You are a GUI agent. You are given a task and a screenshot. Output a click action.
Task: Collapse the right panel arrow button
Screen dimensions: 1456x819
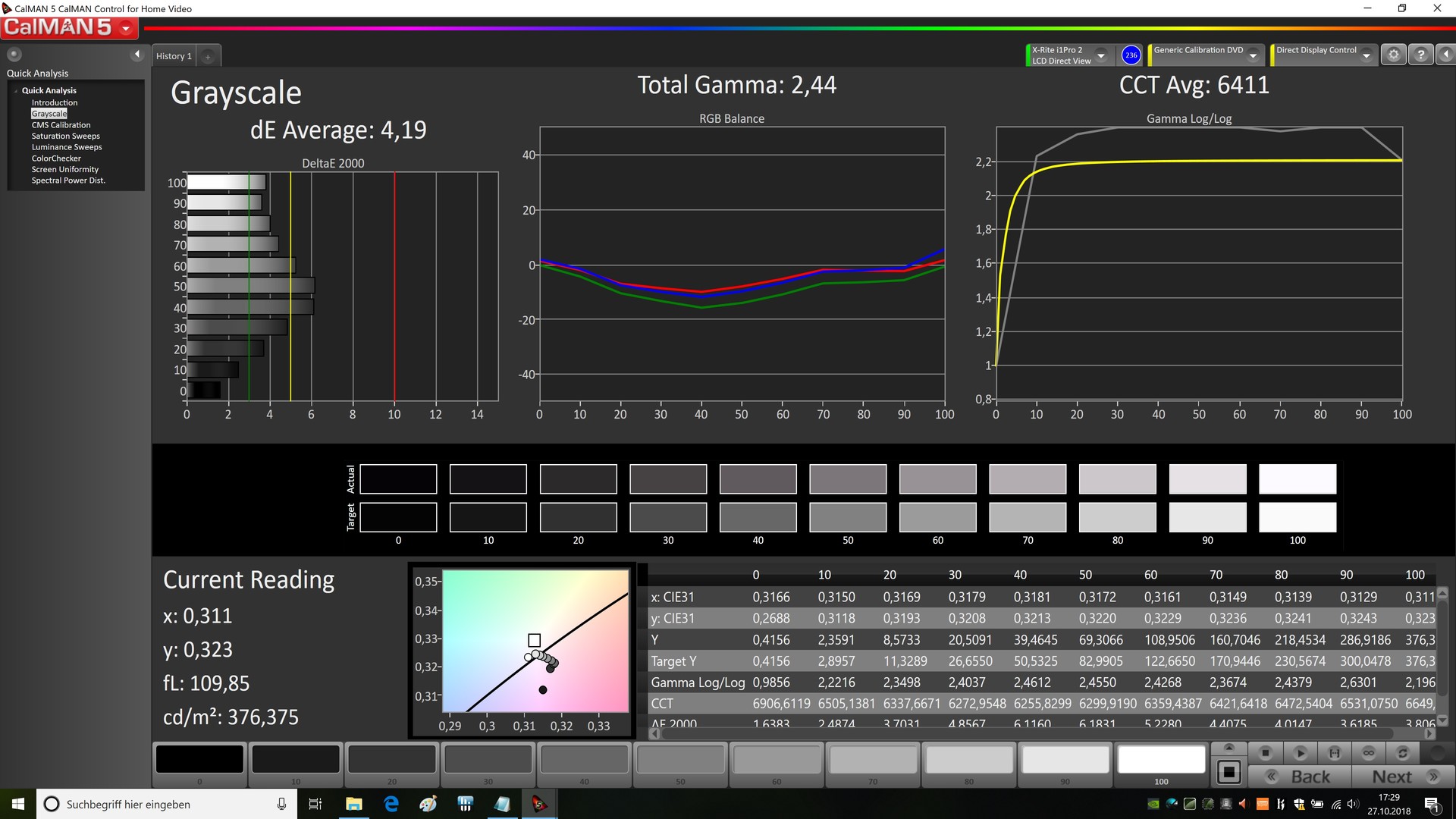[1445, 55]
